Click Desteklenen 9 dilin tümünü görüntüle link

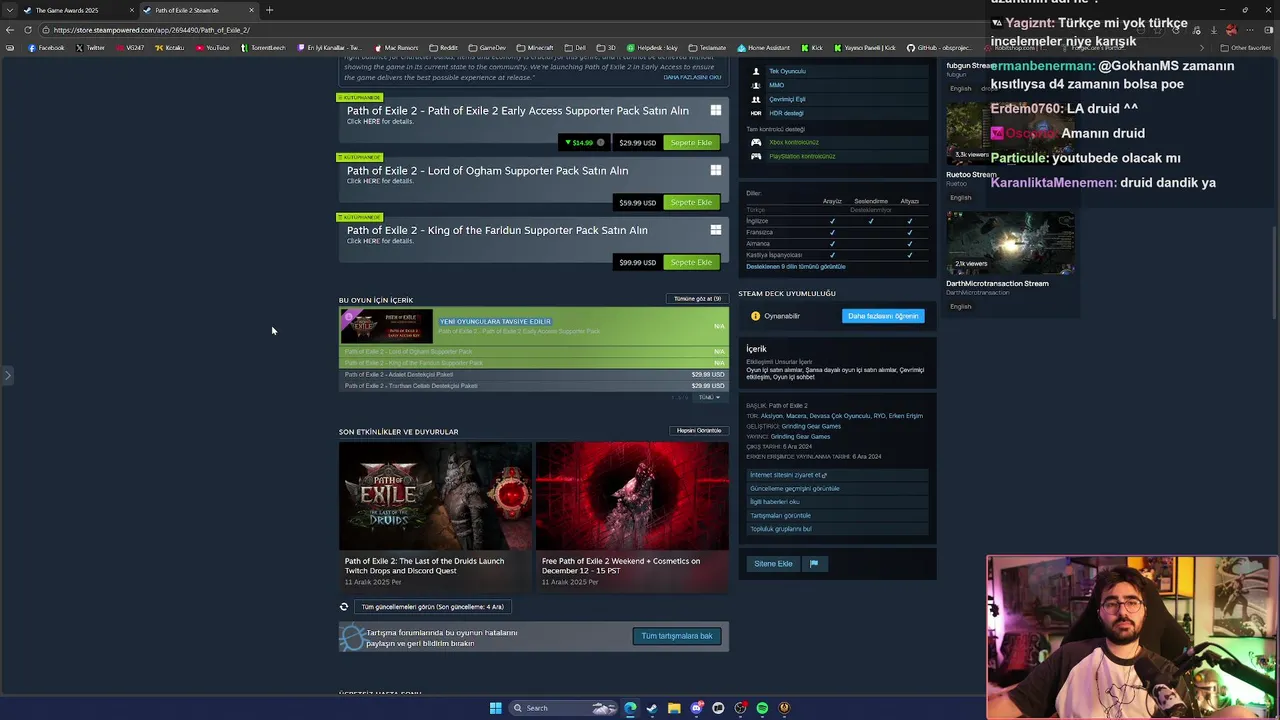[796, 267]
